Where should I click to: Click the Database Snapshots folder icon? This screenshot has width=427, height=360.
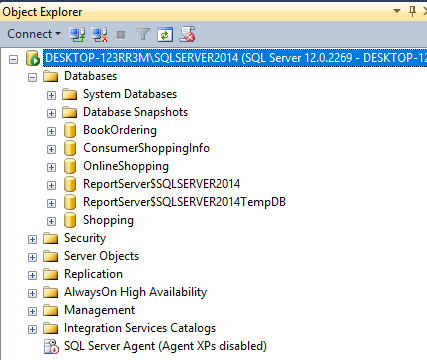pos(70,112)
